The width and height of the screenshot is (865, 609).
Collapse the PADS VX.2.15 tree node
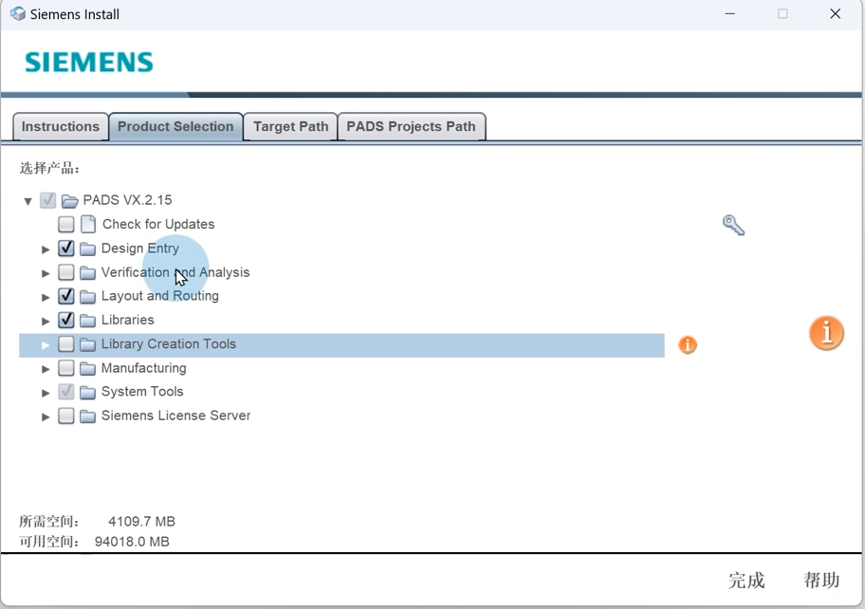click(28, 201)
